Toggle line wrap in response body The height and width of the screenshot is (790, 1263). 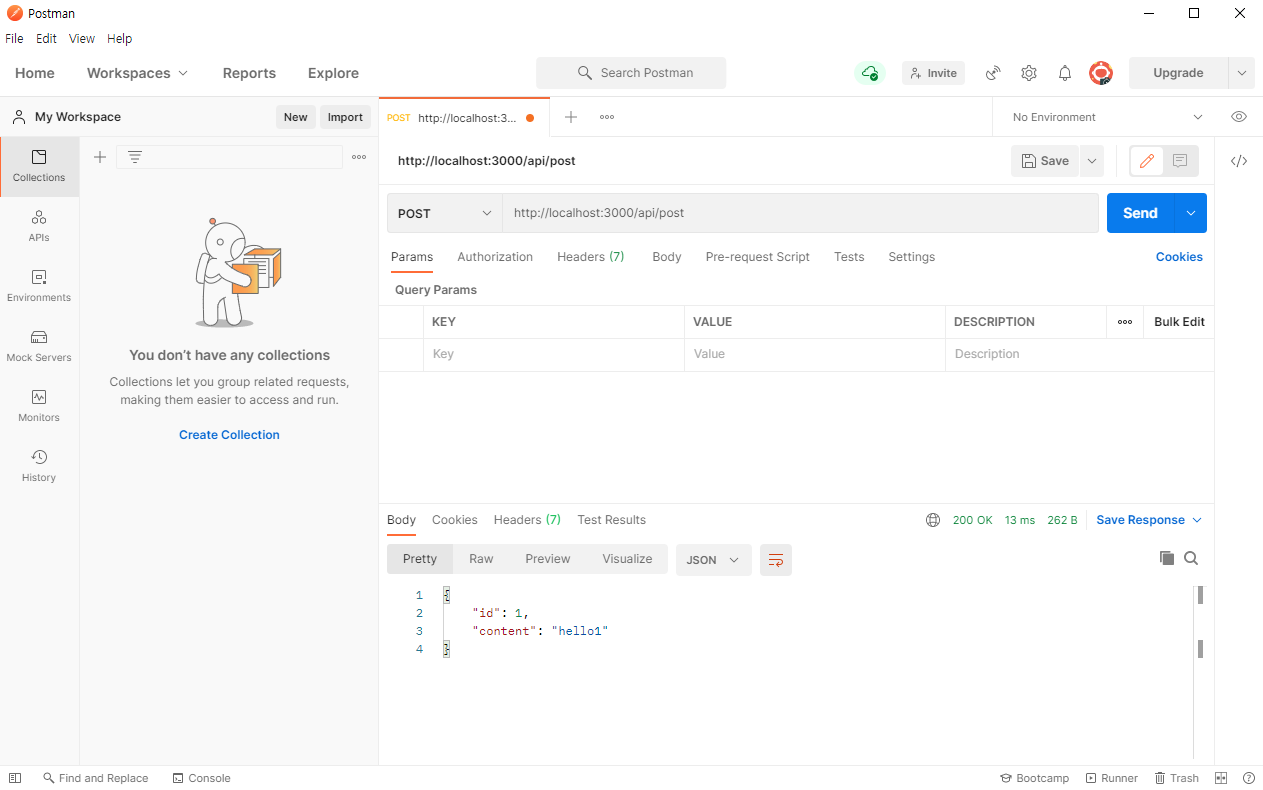776,560
